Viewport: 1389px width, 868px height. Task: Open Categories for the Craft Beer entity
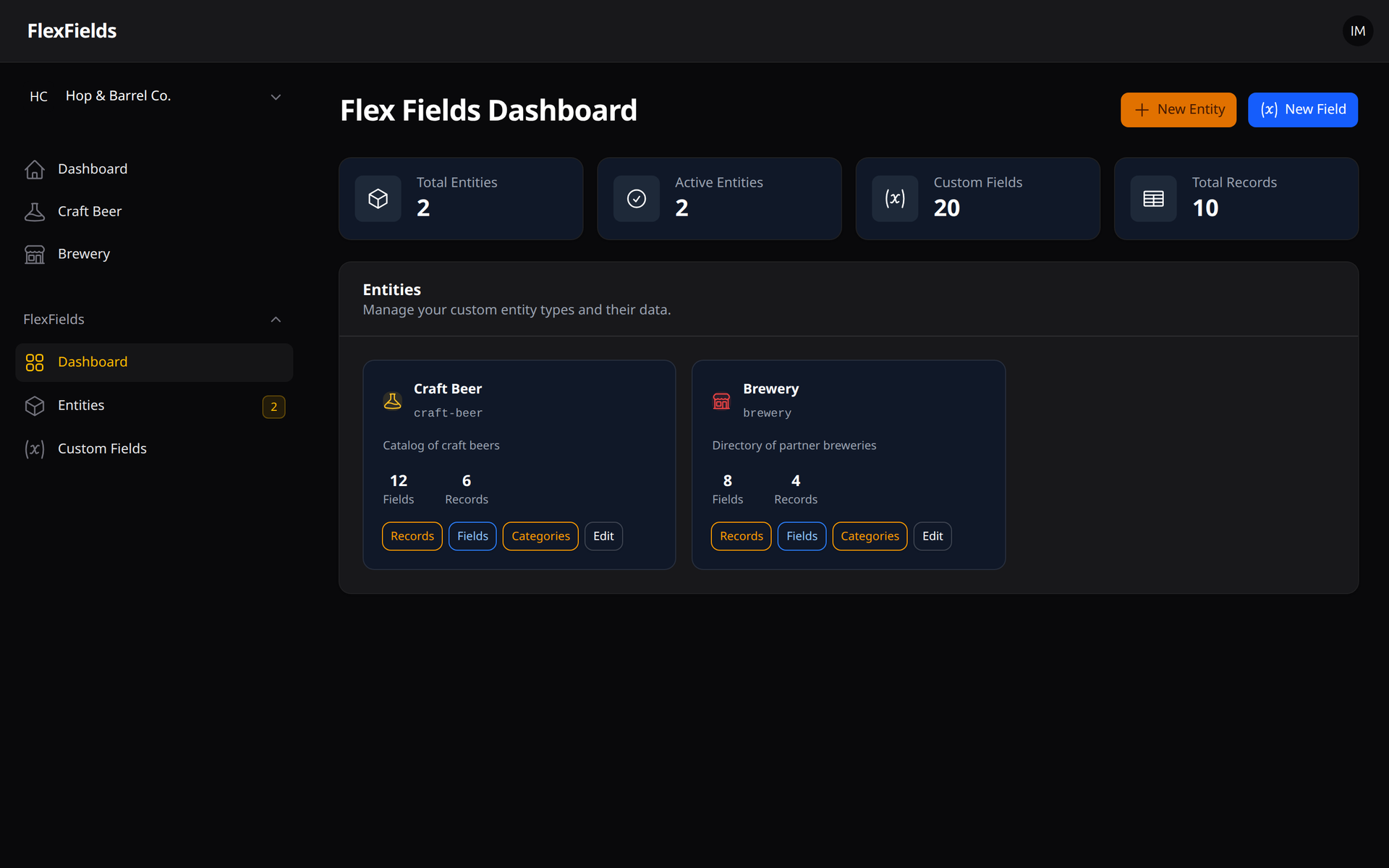pos(540,536)
